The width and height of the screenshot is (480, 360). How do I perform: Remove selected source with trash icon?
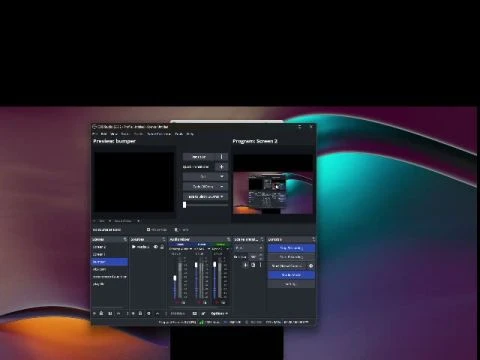[x=140, y=314]
